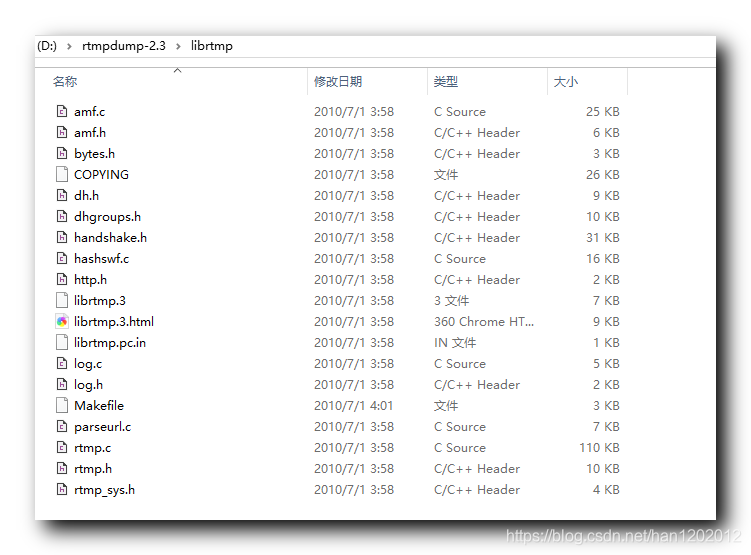Click librtmp in the address breadcrumb

(212, 46)
